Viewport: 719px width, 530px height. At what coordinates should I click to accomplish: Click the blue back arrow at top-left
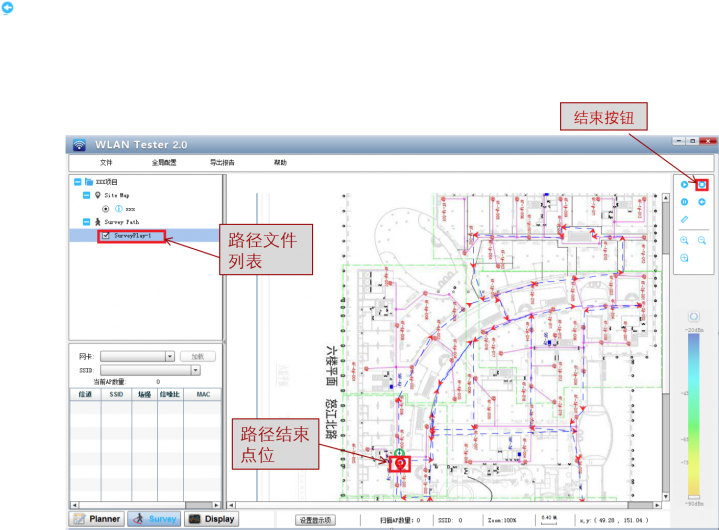7,8
